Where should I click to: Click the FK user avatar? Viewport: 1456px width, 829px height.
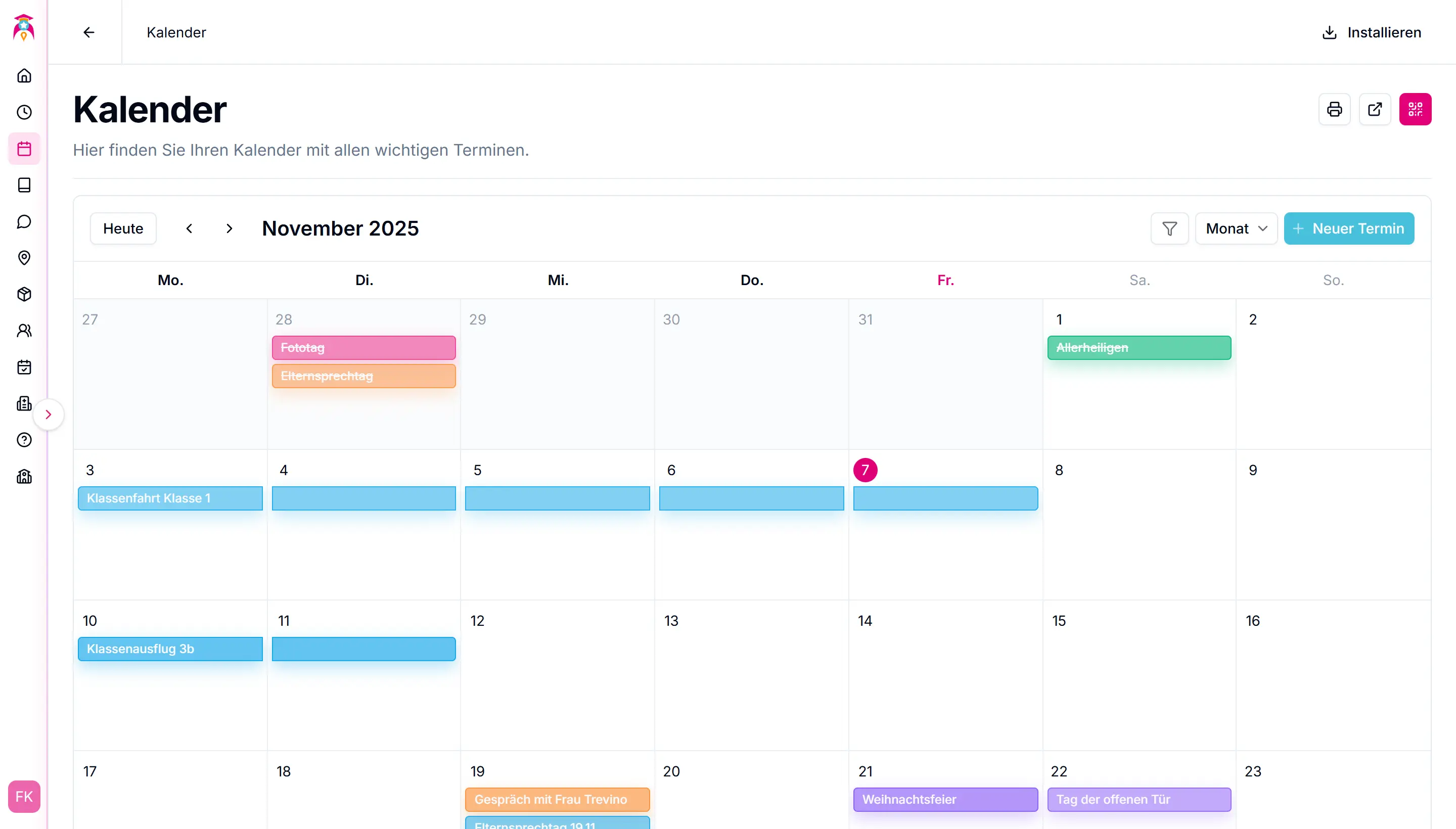(x=24, y=797)
